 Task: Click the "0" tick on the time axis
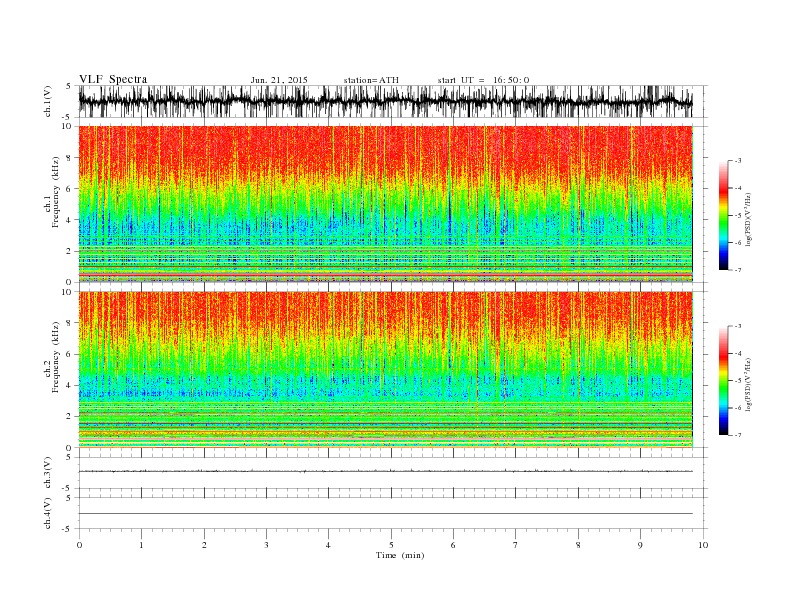[x=79, y=545]
